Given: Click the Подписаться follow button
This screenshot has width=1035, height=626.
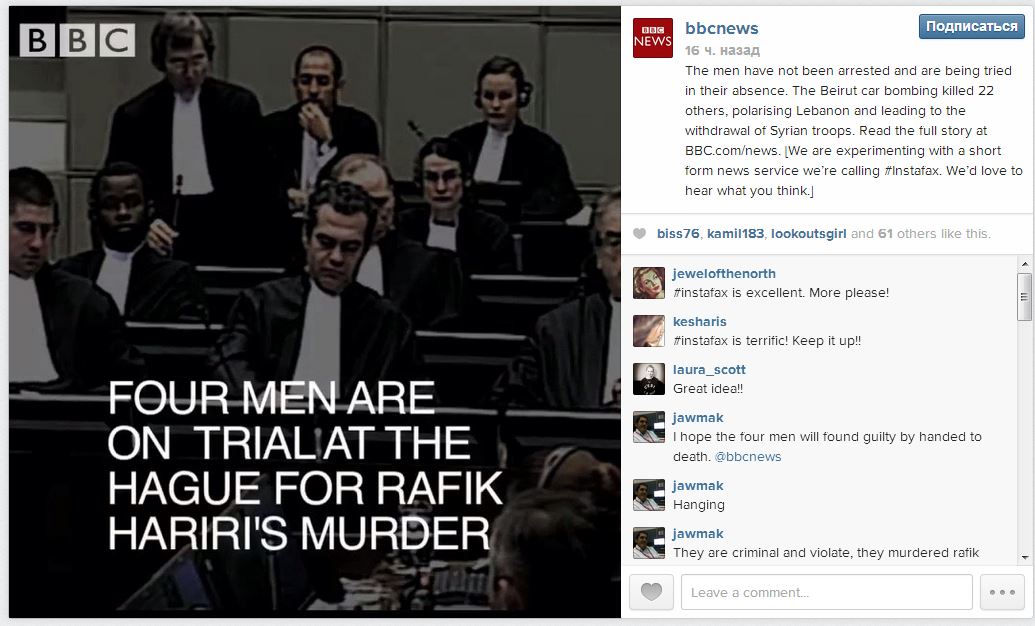Looking at the screenshot, I should [972, 26].
